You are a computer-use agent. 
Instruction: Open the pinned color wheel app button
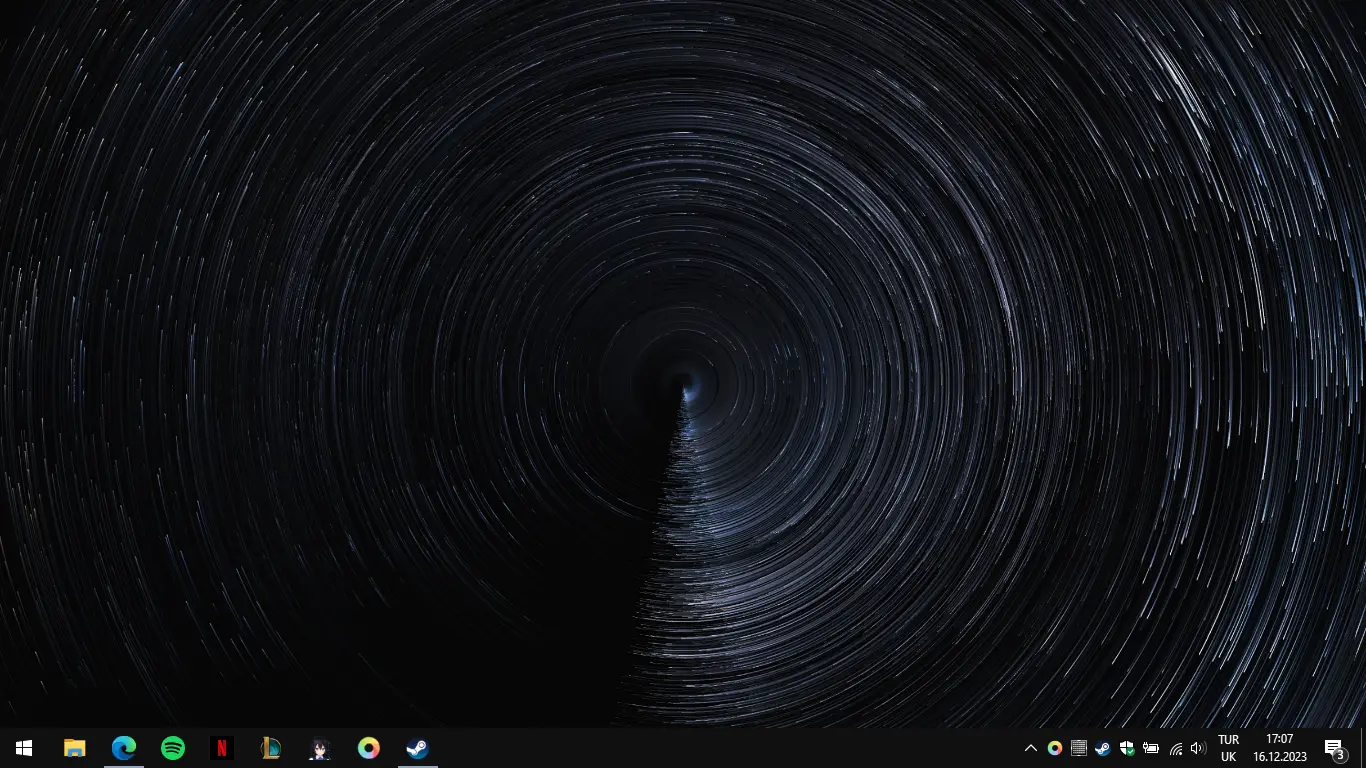pyautogui.click(x=369, y=748)
